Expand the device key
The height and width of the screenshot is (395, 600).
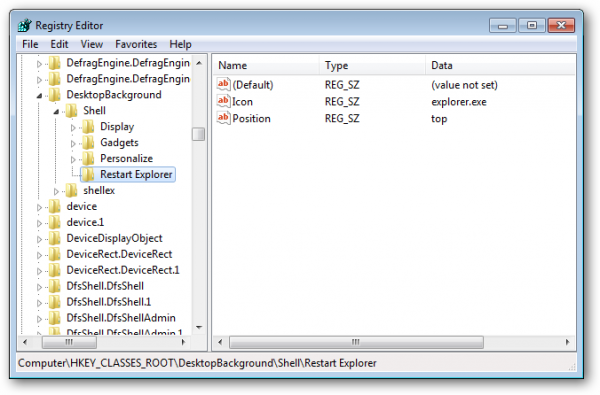(39, 207)
